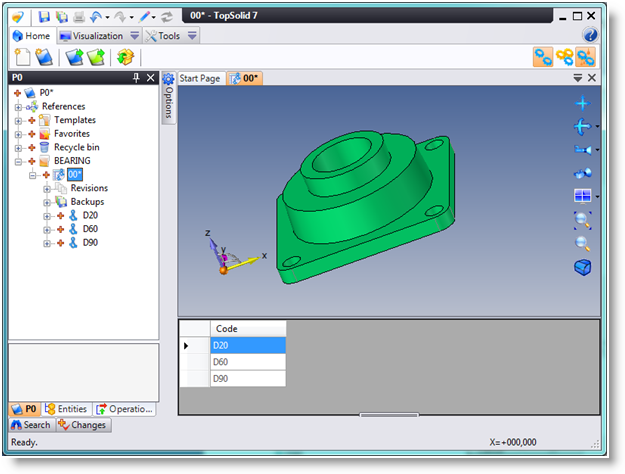This screenshot has width=625, height=474.
Task: Click the zoom window magnifier icon
Action: (582, 219)
